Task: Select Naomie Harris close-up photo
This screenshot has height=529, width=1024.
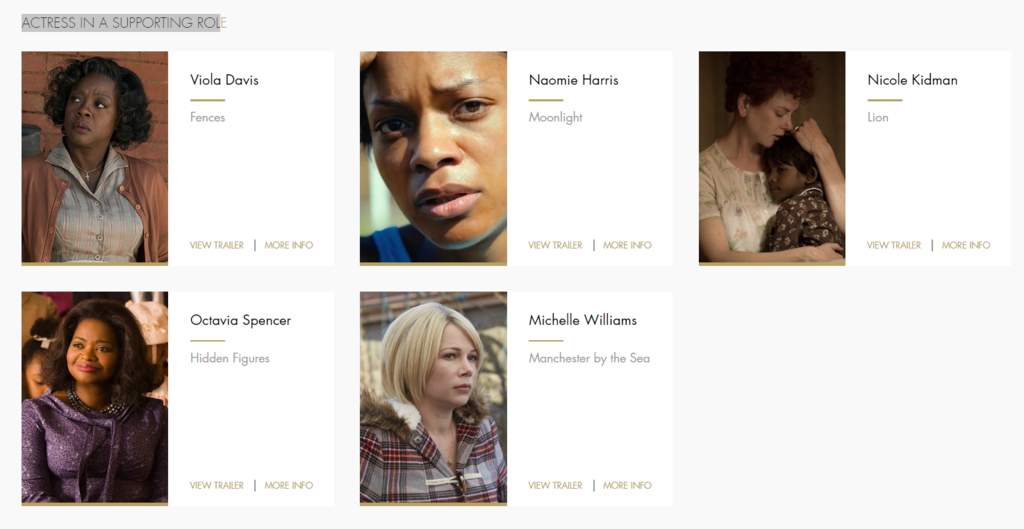Action: point(433,157)
